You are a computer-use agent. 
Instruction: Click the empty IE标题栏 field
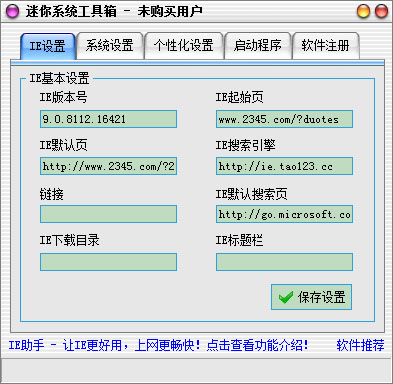284,262
